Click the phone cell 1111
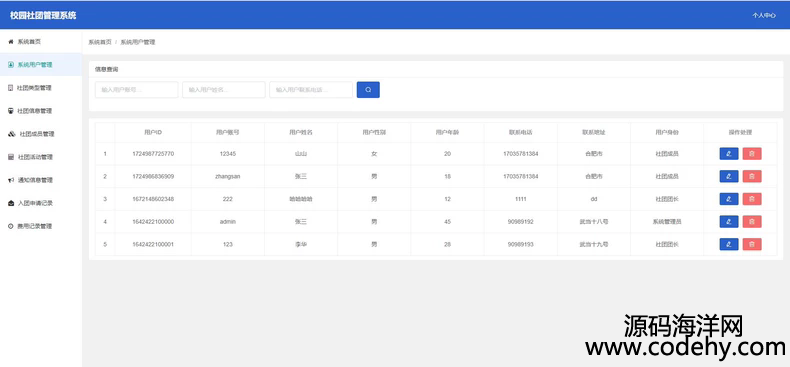Image resolution: width=790 pixels, height=367 pixels. point(520,199)
